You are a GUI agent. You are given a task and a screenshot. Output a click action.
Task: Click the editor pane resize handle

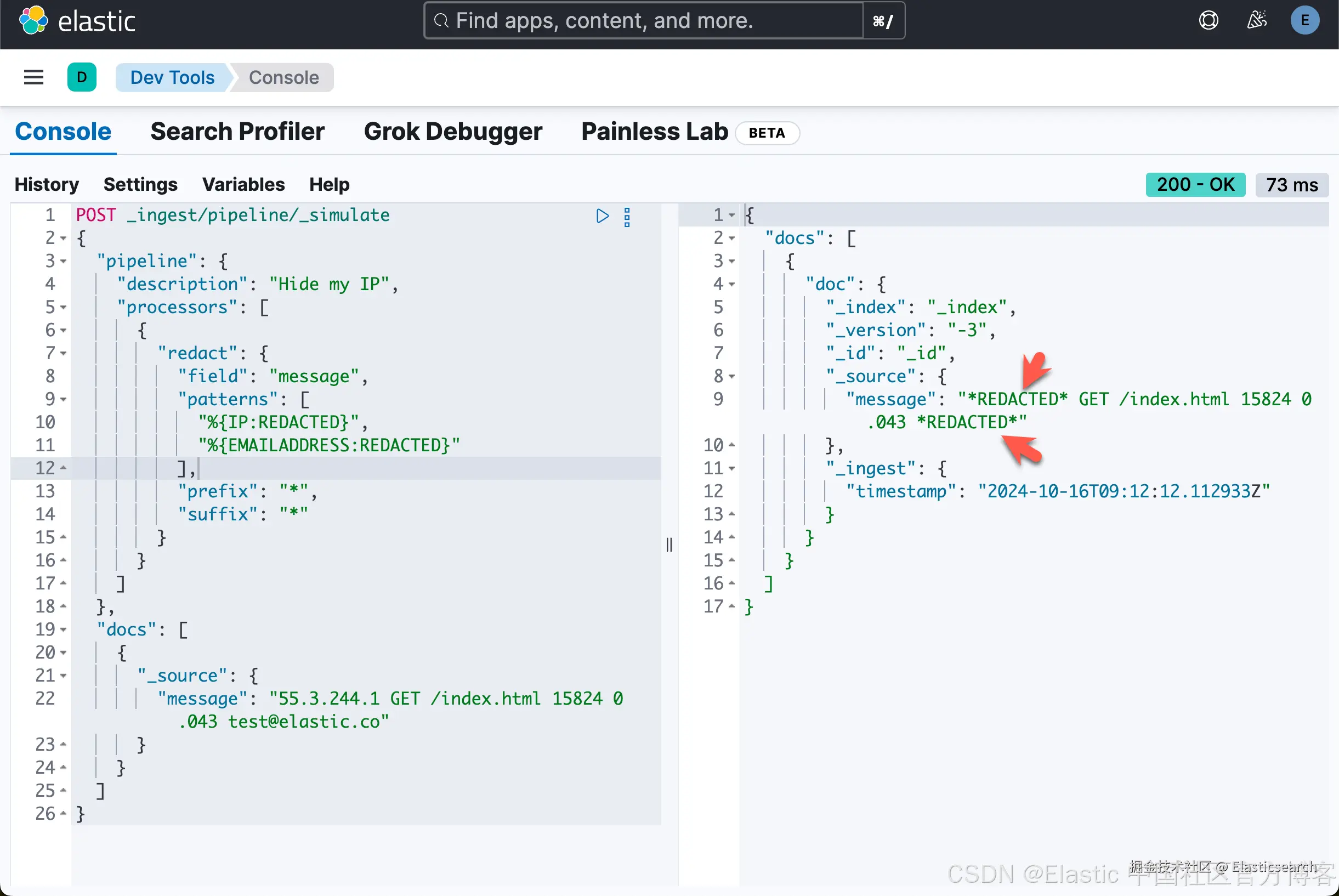point(669,545)
